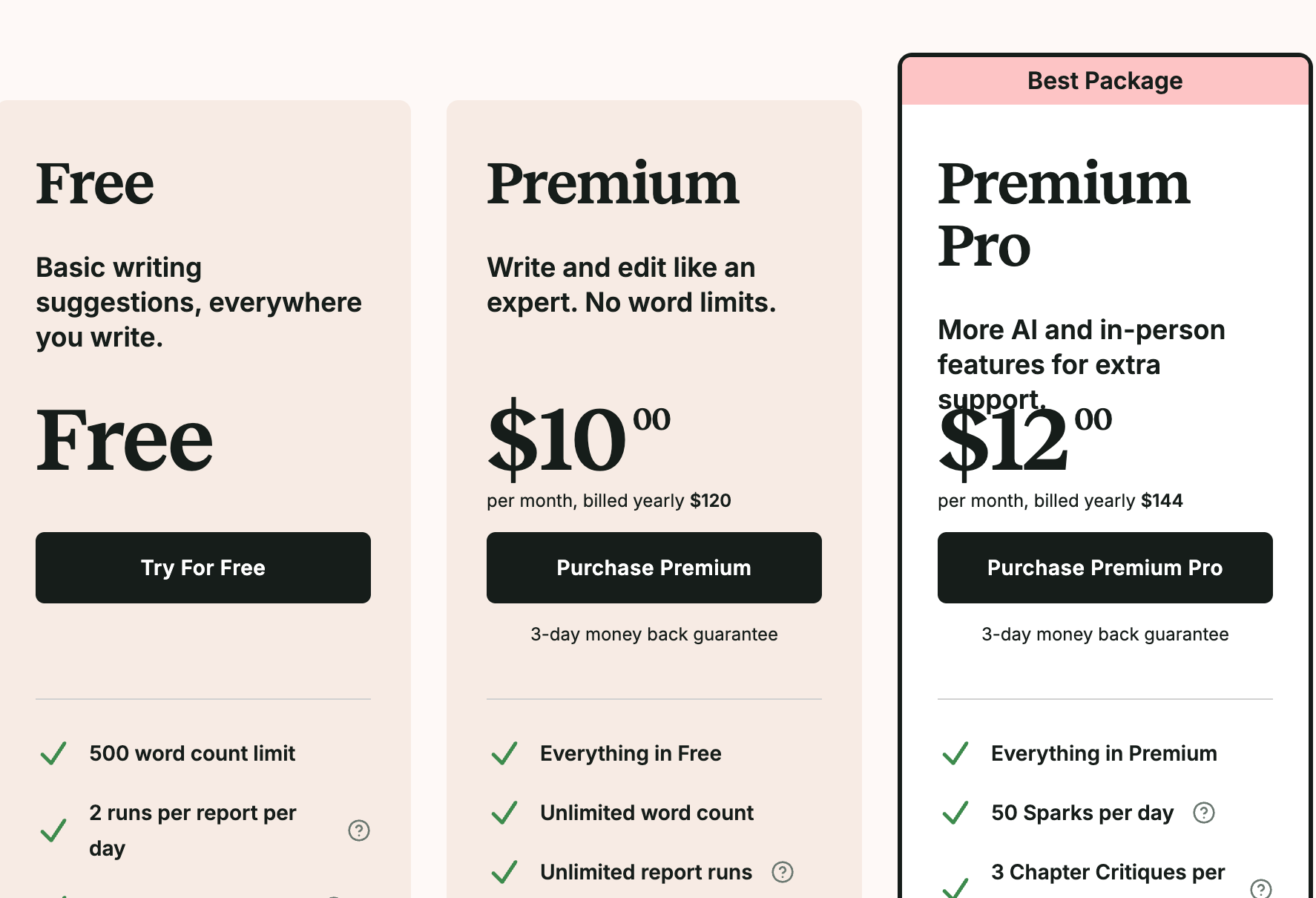1316x898 pixels.
Task: Click checkmark next to Unlimited report runs
Action: point(504,872)
